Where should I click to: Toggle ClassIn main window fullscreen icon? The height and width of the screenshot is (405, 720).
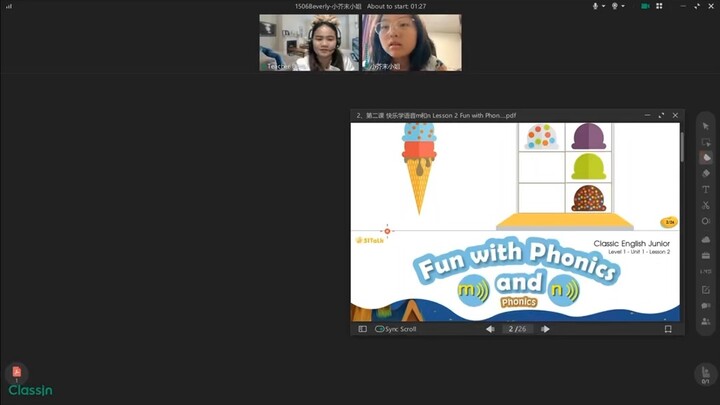pos(697,6)
